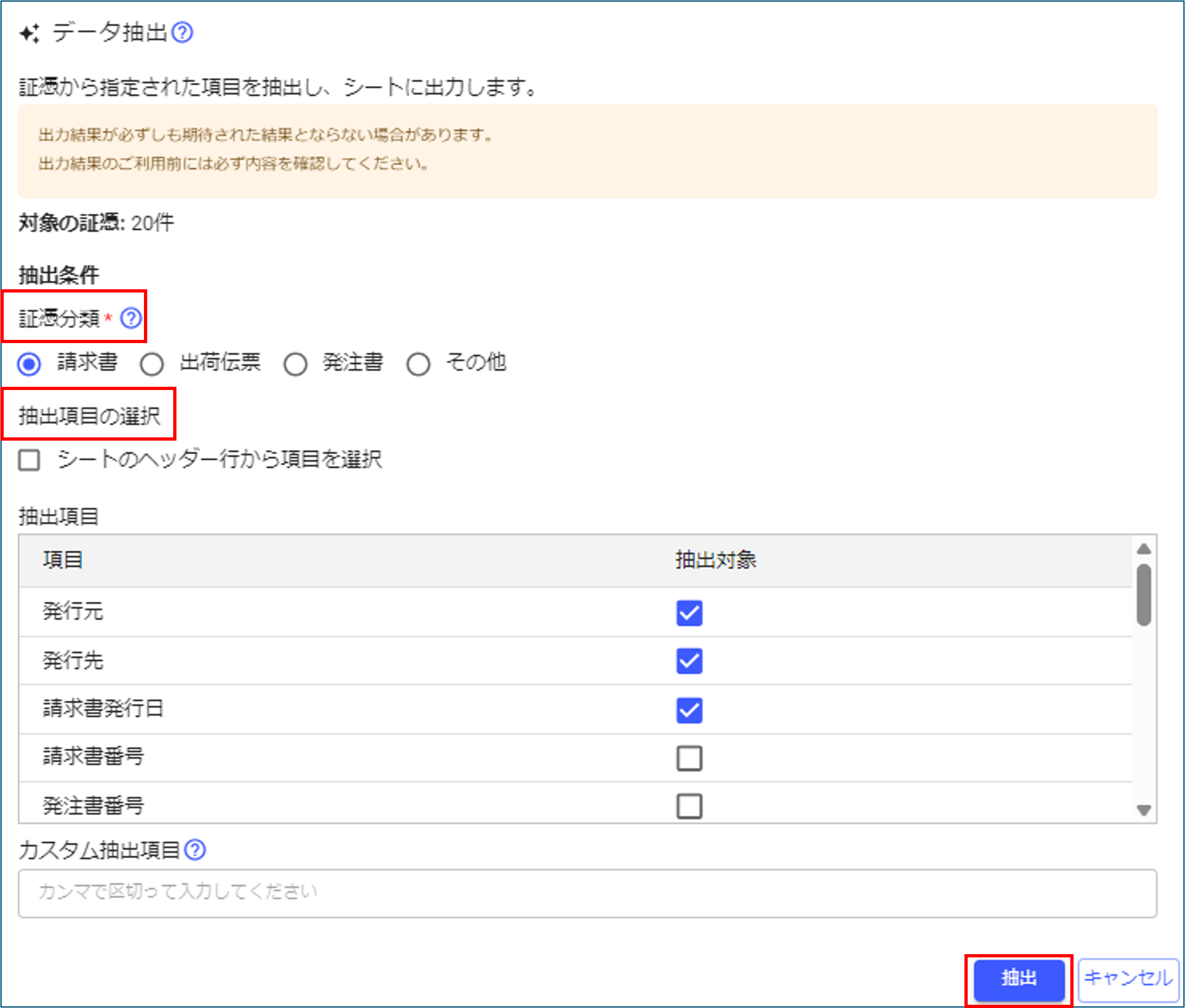This screenshot has height=1008, width=1185.
Task: Enable シートのヘッダー行から項目を選択 checkbox
Action: coord(29,460)
